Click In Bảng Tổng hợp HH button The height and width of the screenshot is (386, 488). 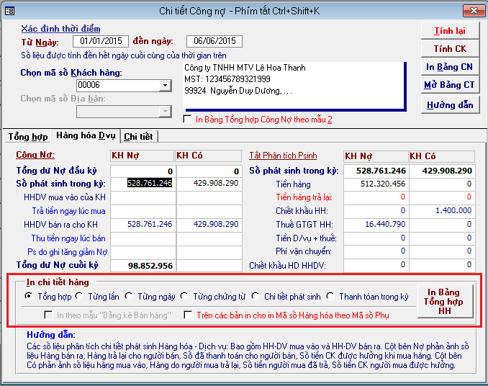coord(444,301)
